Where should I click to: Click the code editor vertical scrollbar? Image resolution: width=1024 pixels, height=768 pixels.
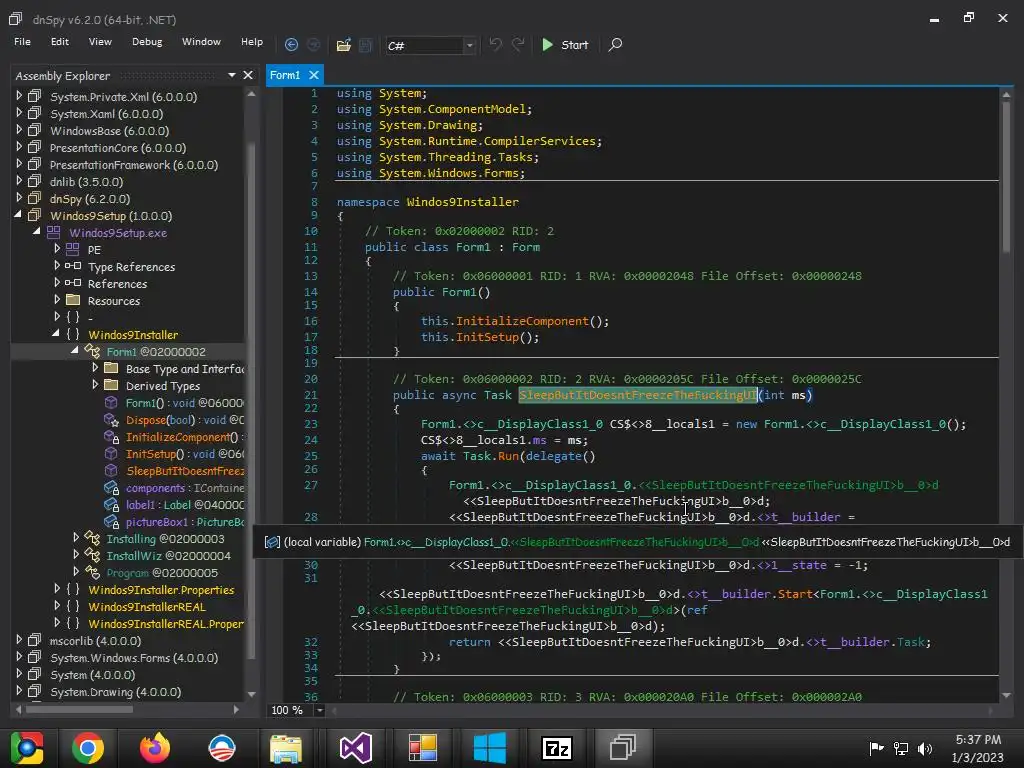1006,176
